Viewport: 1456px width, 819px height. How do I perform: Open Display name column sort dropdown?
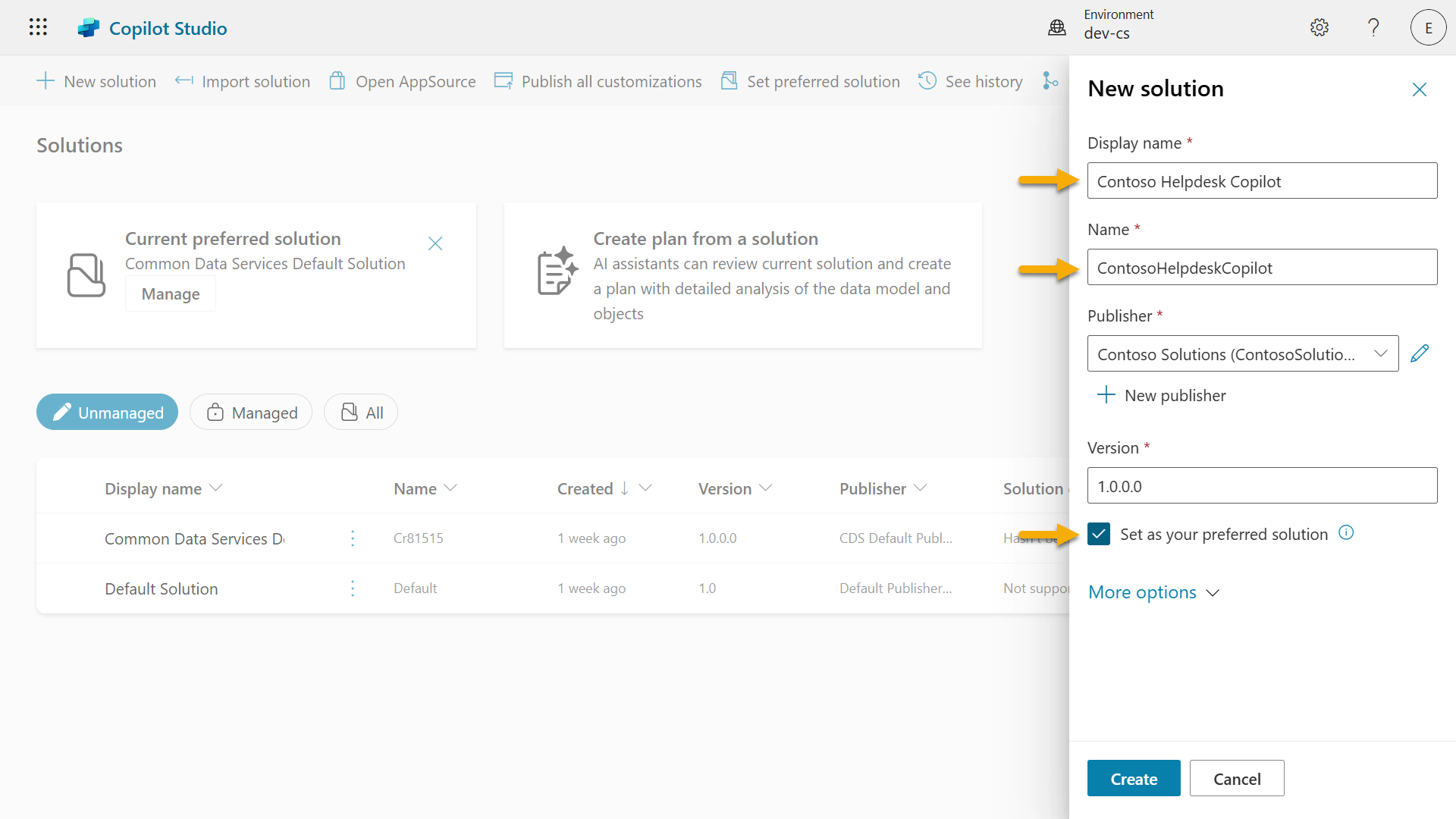pyautogui.click(x=216, y=488)
